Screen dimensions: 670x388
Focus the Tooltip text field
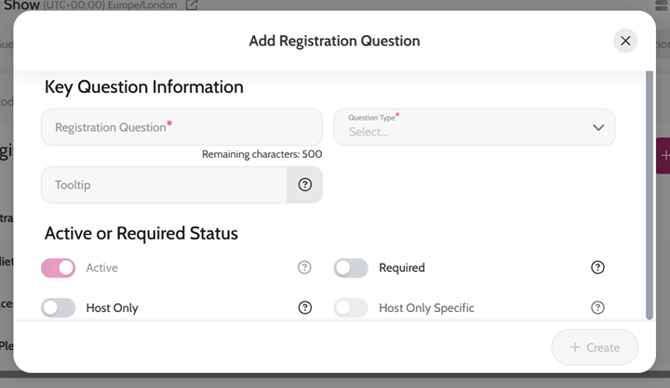tap(164, 185)
